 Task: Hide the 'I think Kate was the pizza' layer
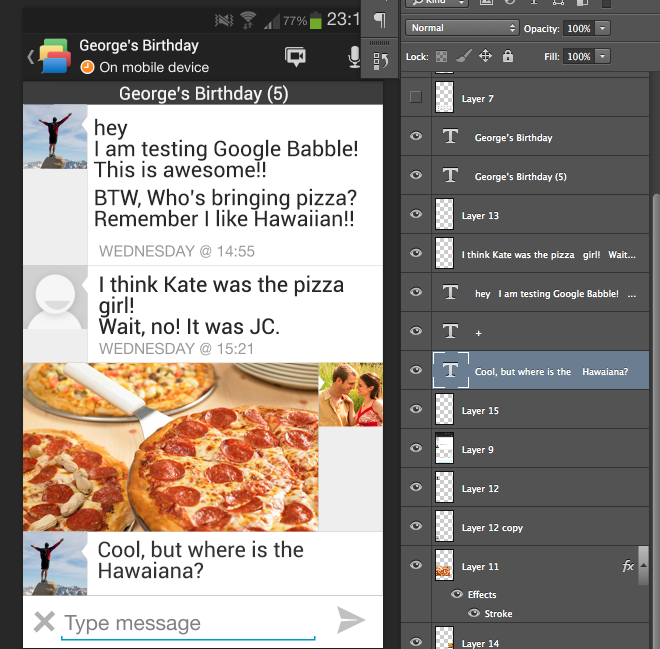pos(416,253)
